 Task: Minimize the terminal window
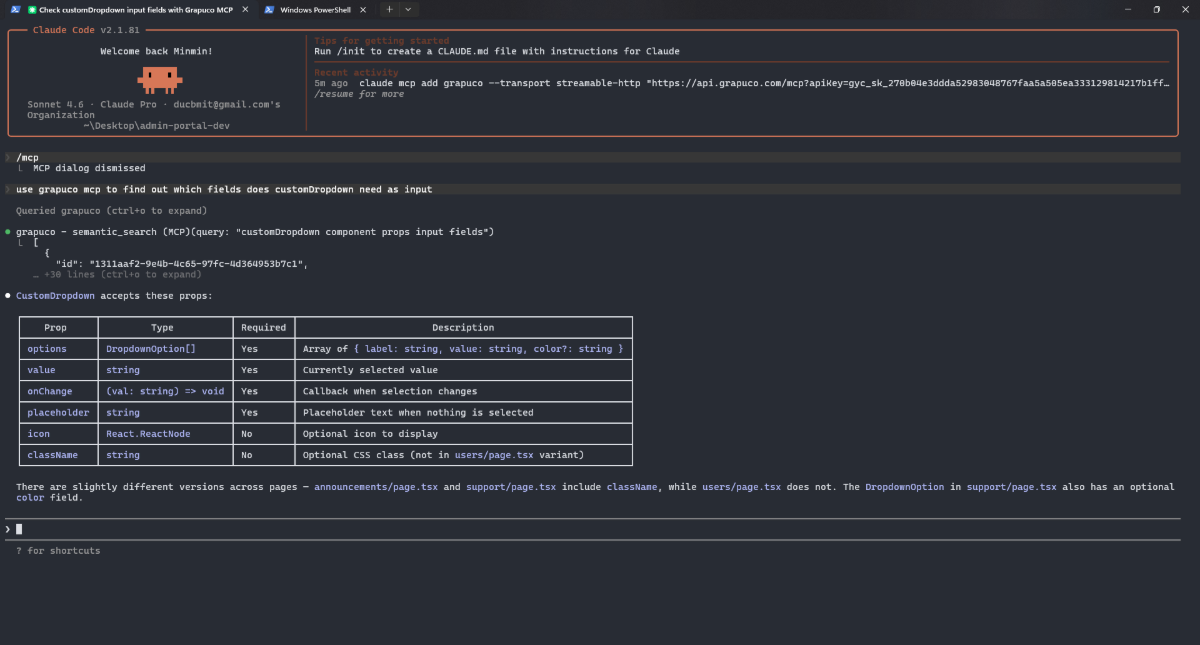(x=1128, y=9)
